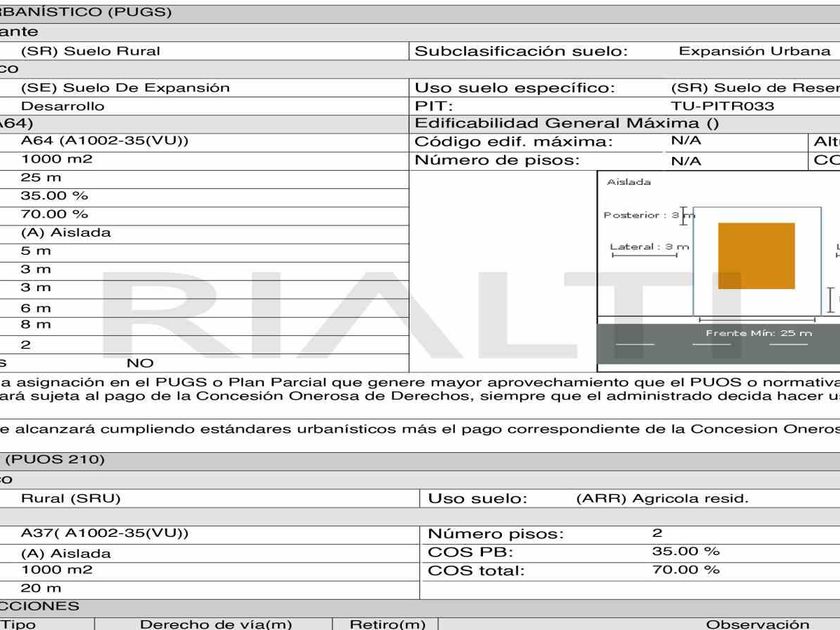Click the 'Expansión Urbana' subclassification value
Viewport: 840px width, 630px height.
pyautogui.click(x=754, y=51)
